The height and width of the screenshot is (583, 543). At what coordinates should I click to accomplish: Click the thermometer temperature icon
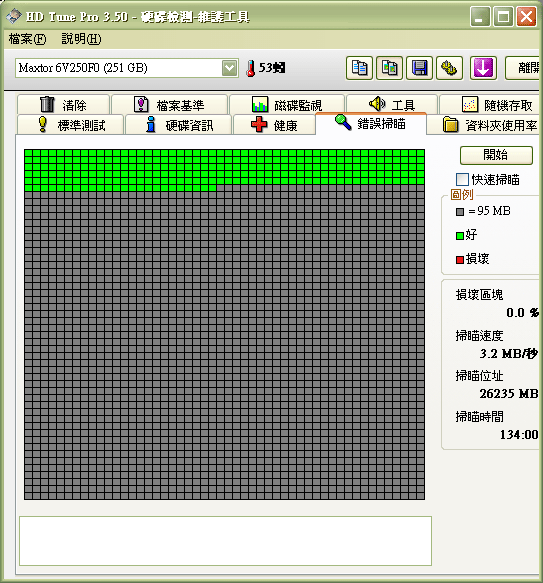pyautogui.click(x=251, y=68)
